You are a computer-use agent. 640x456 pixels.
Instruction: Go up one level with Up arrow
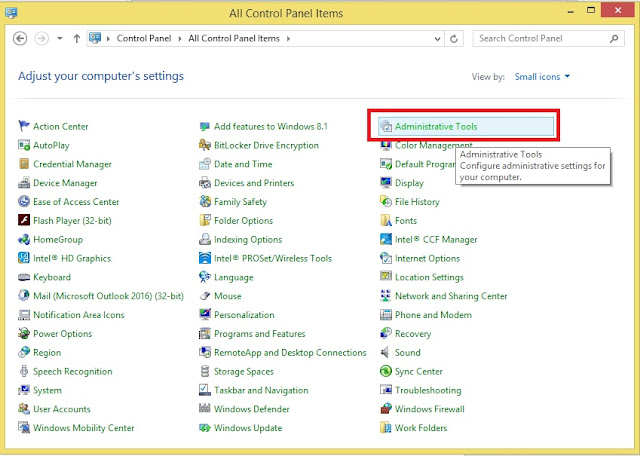click(x=76, y=38)
